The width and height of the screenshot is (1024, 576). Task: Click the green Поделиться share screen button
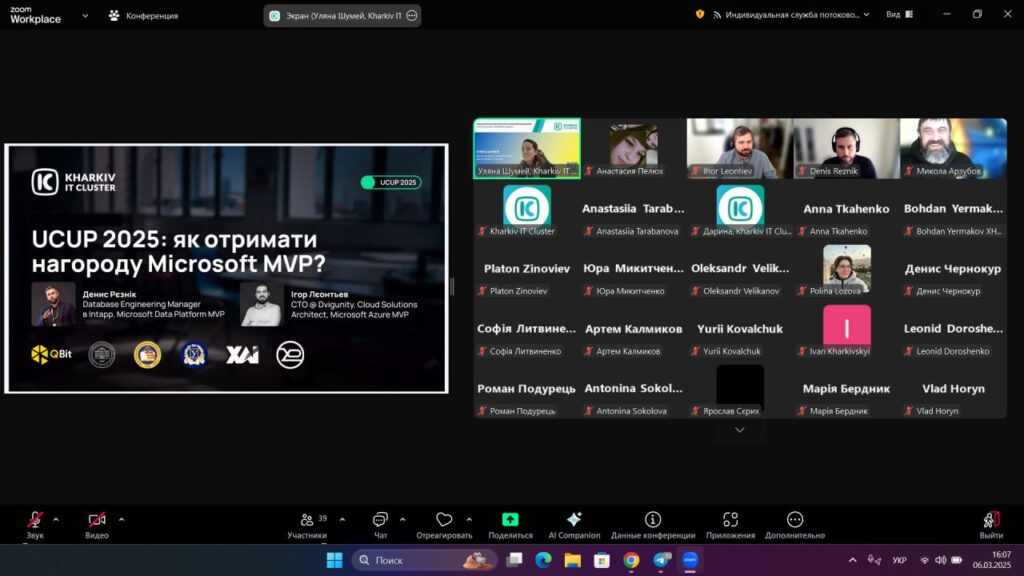[510, 525]
